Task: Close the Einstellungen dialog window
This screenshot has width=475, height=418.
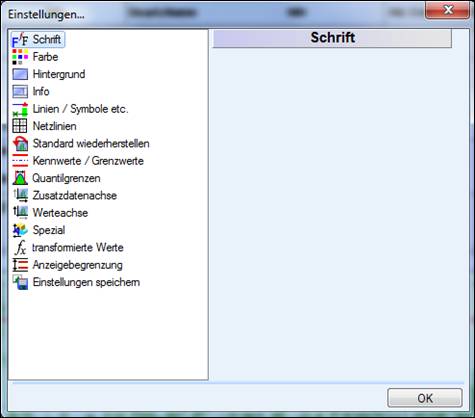Action: pyautogui.click(x=447, y=10)
